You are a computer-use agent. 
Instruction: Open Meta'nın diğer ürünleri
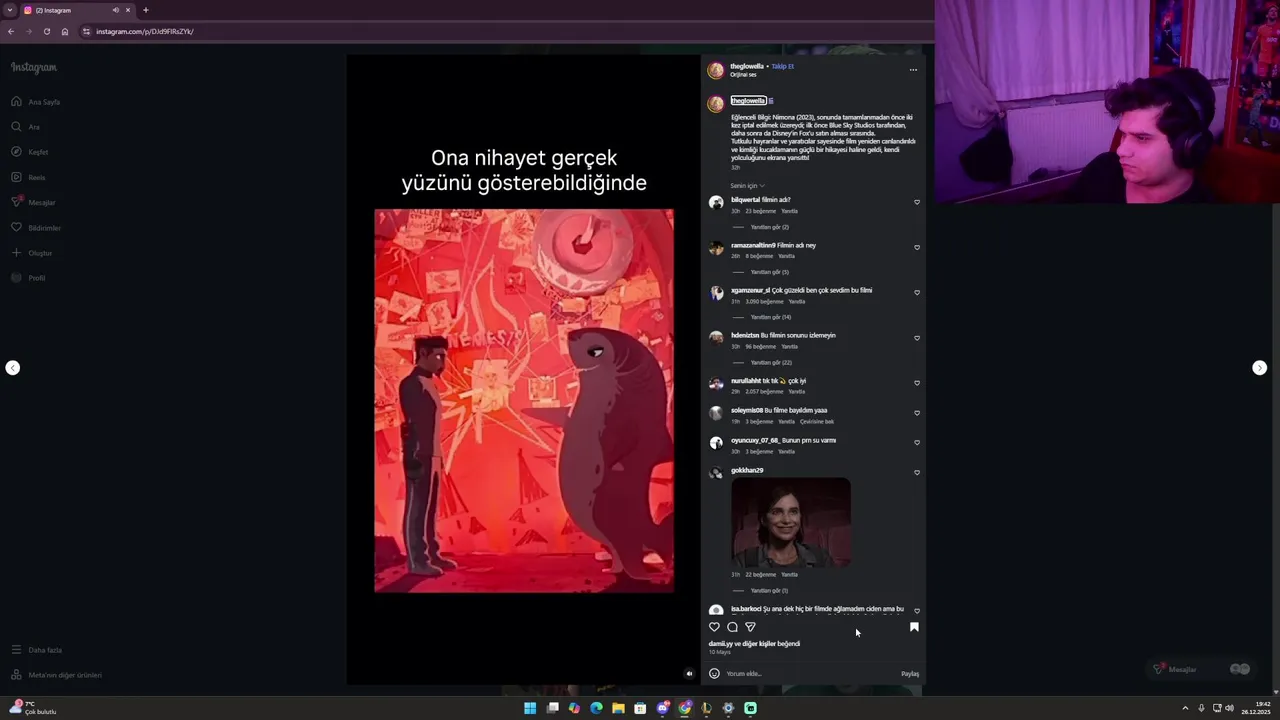56,675
